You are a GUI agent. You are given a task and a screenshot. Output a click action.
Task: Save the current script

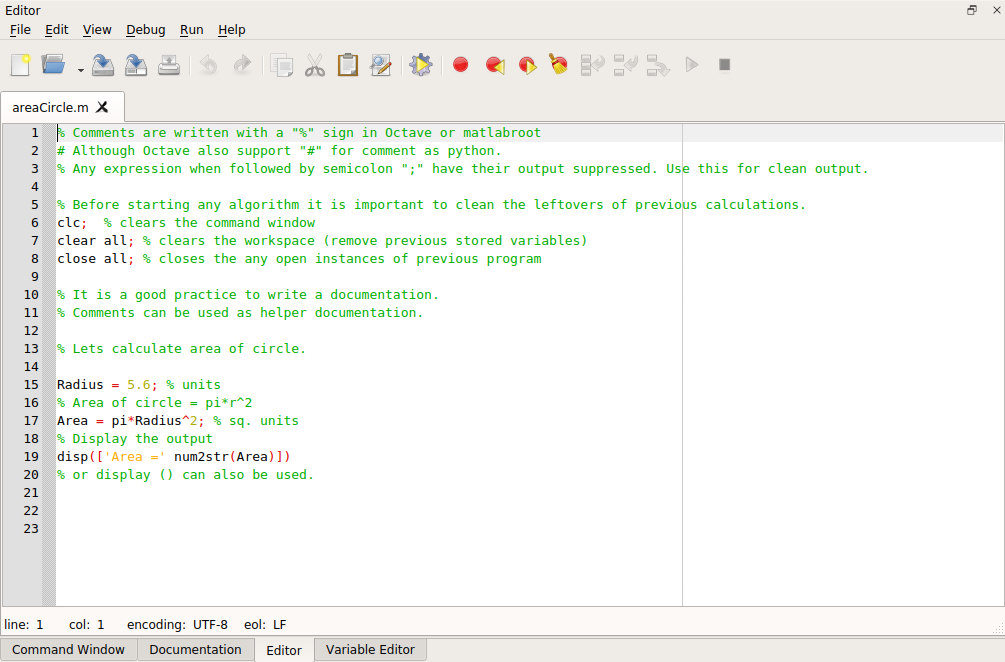point(103,64)
